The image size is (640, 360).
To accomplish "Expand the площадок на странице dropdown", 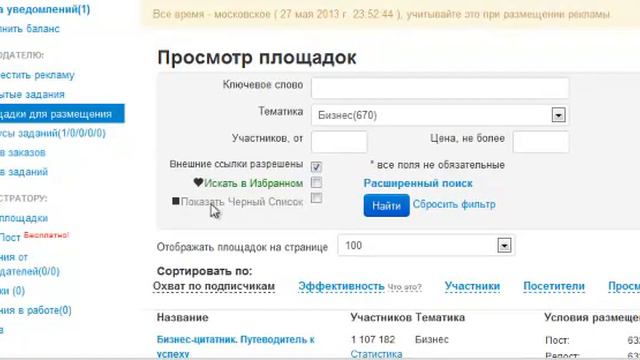I will tap(504, 246).
